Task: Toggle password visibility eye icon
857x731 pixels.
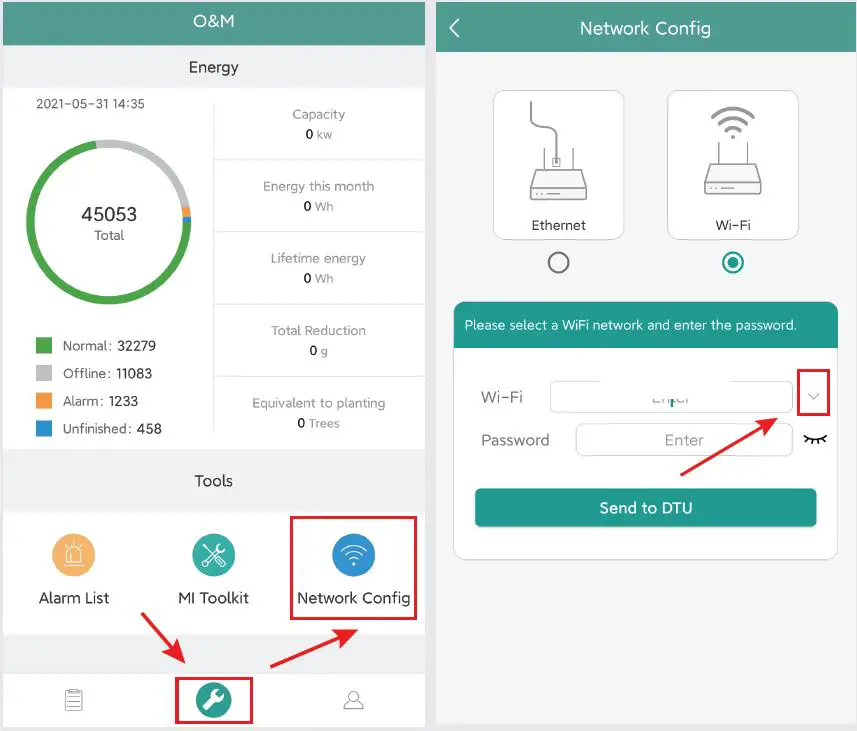Action: 815,439
